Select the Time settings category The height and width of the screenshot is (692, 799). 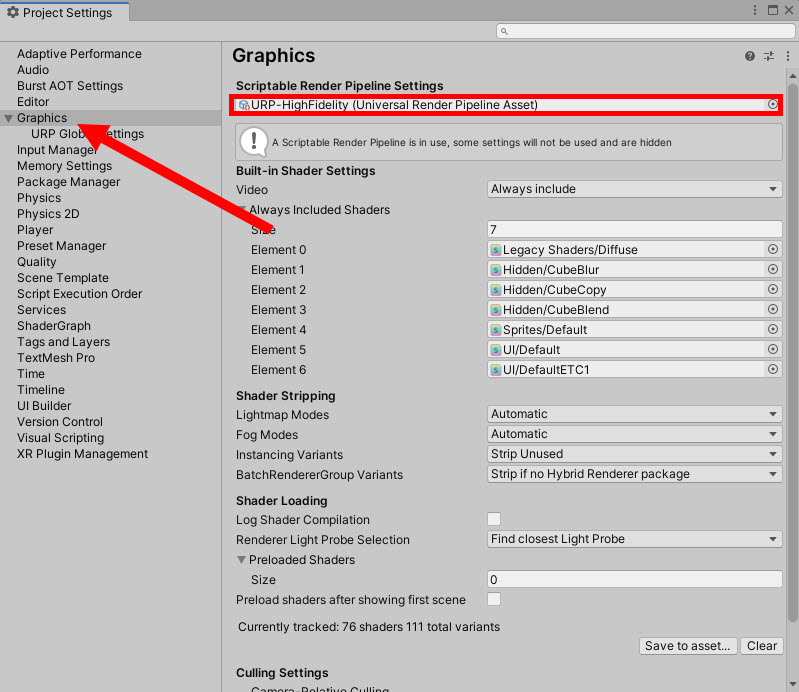point(31,374)
